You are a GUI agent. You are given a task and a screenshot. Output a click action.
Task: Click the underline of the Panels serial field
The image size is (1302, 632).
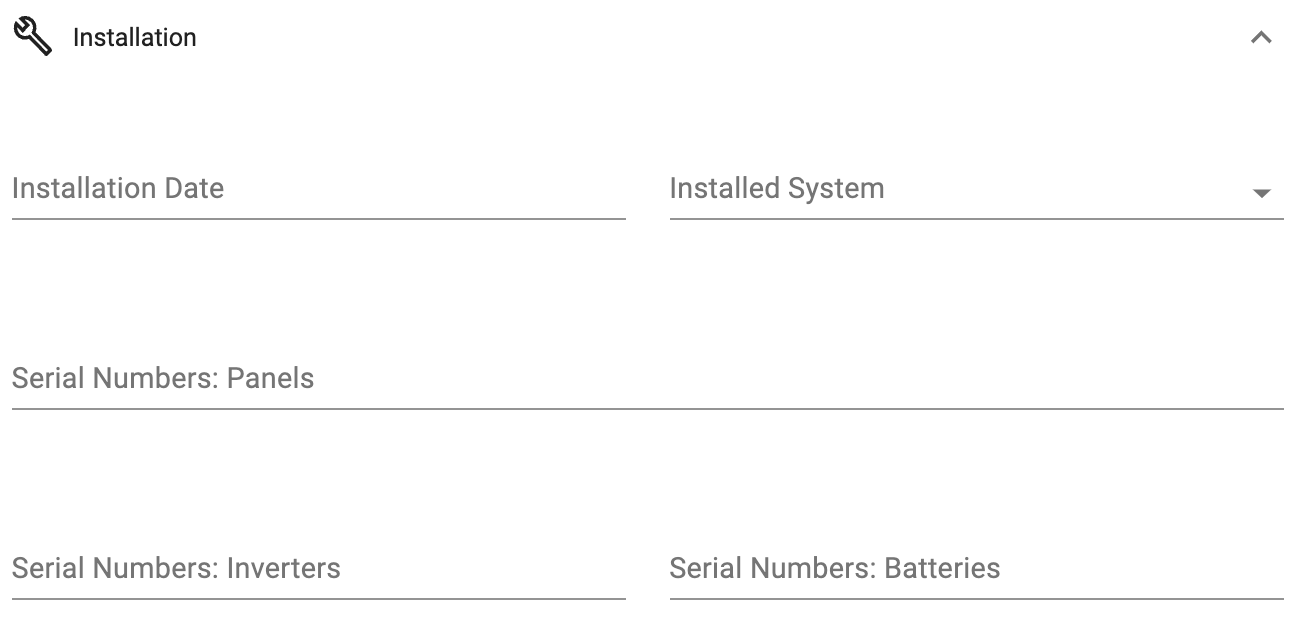[648, 408]
